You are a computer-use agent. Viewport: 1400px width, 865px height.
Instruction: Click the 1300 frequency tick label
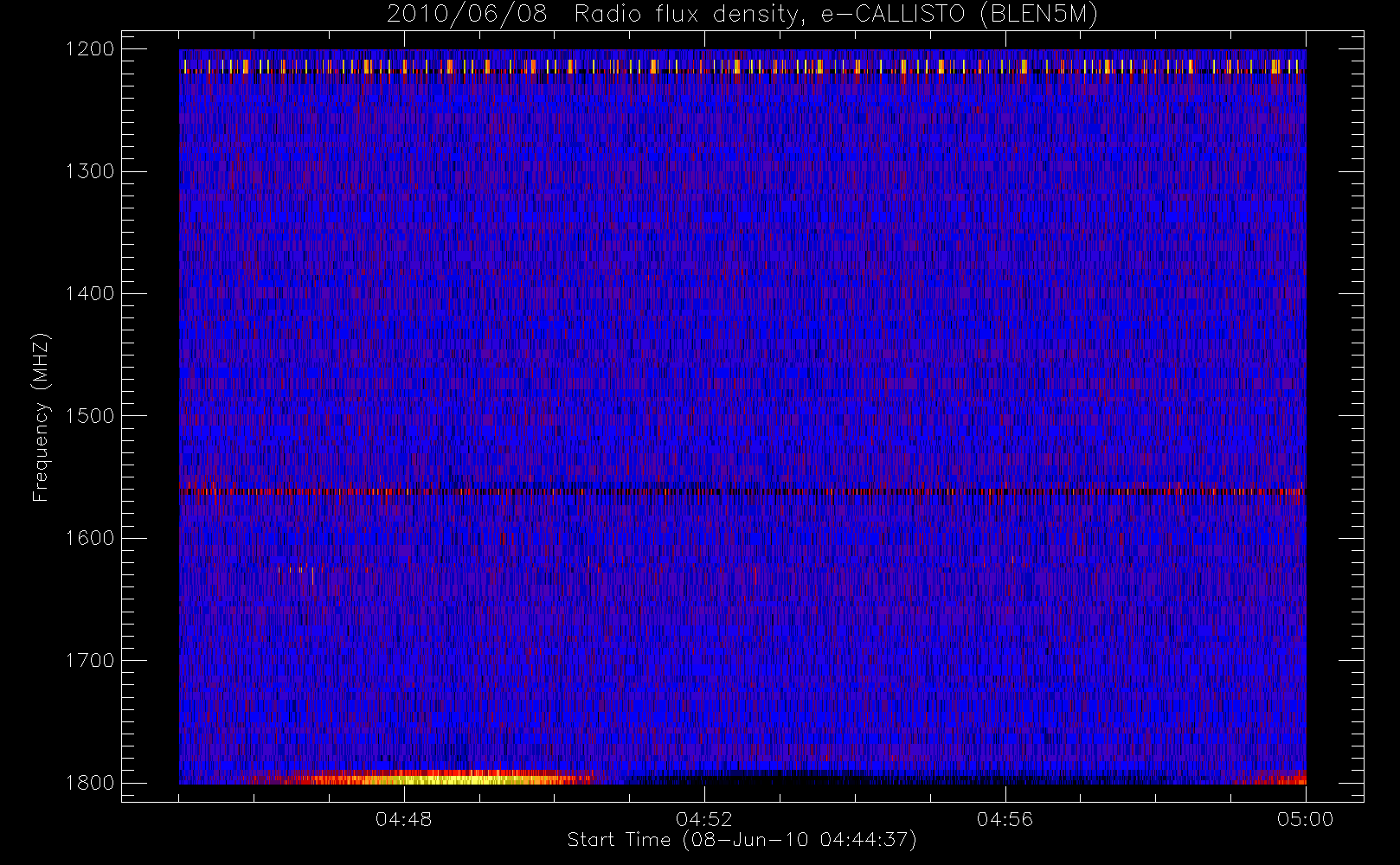90,171
